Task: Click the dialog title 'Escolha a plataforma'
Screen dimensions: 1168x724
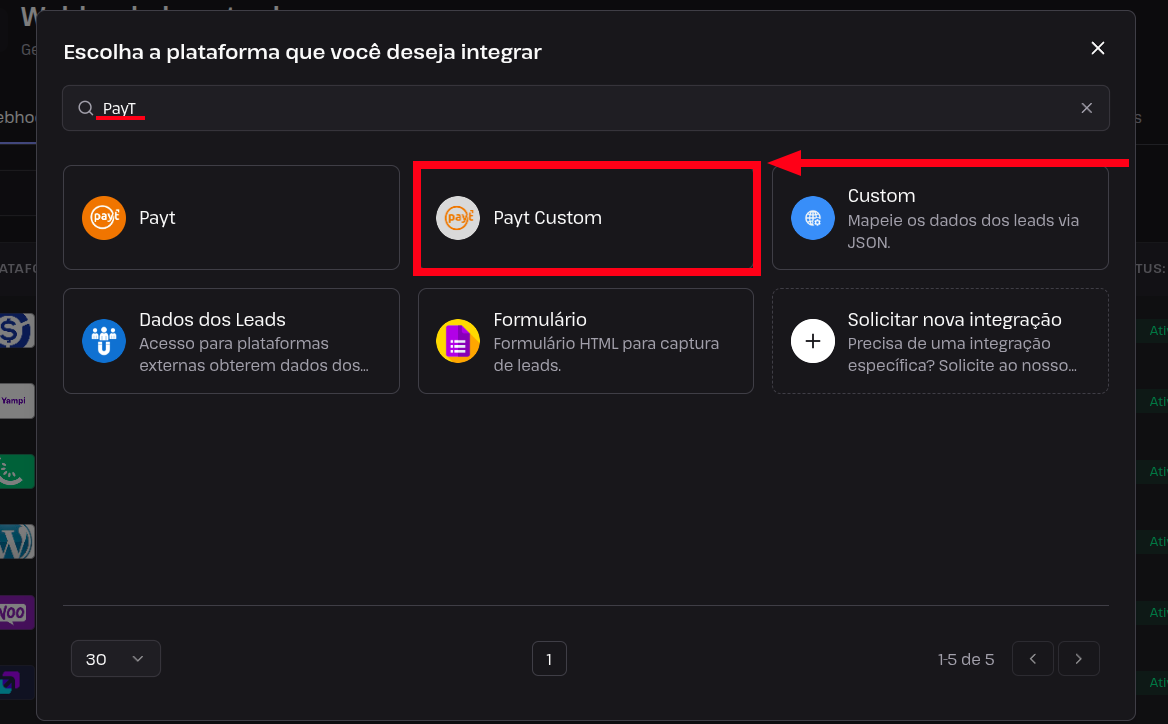Action: click(x=302, y=52)
